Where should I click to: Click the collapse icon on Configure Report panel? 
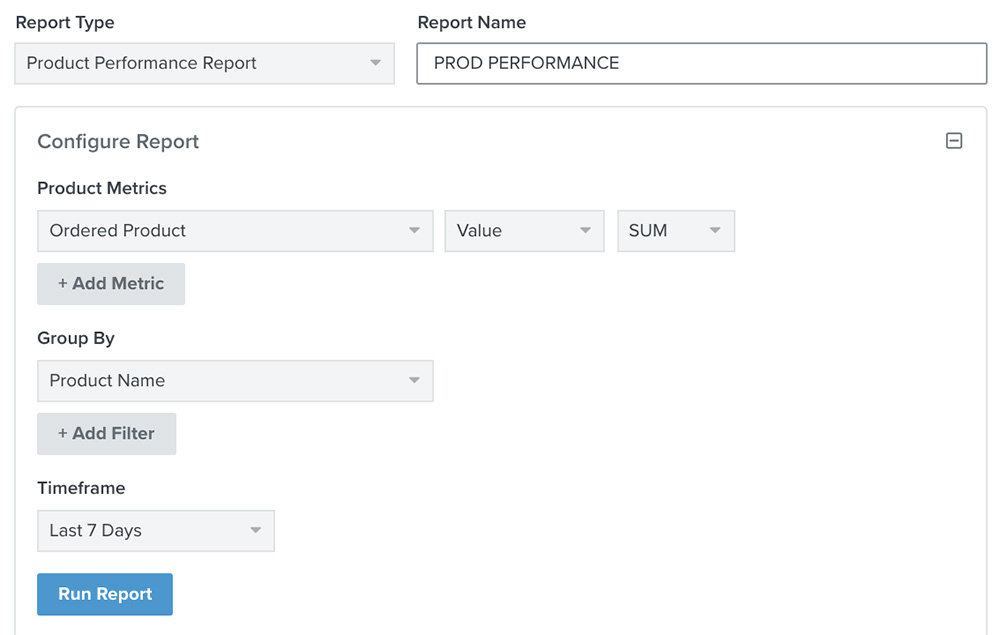pos(954,141)
